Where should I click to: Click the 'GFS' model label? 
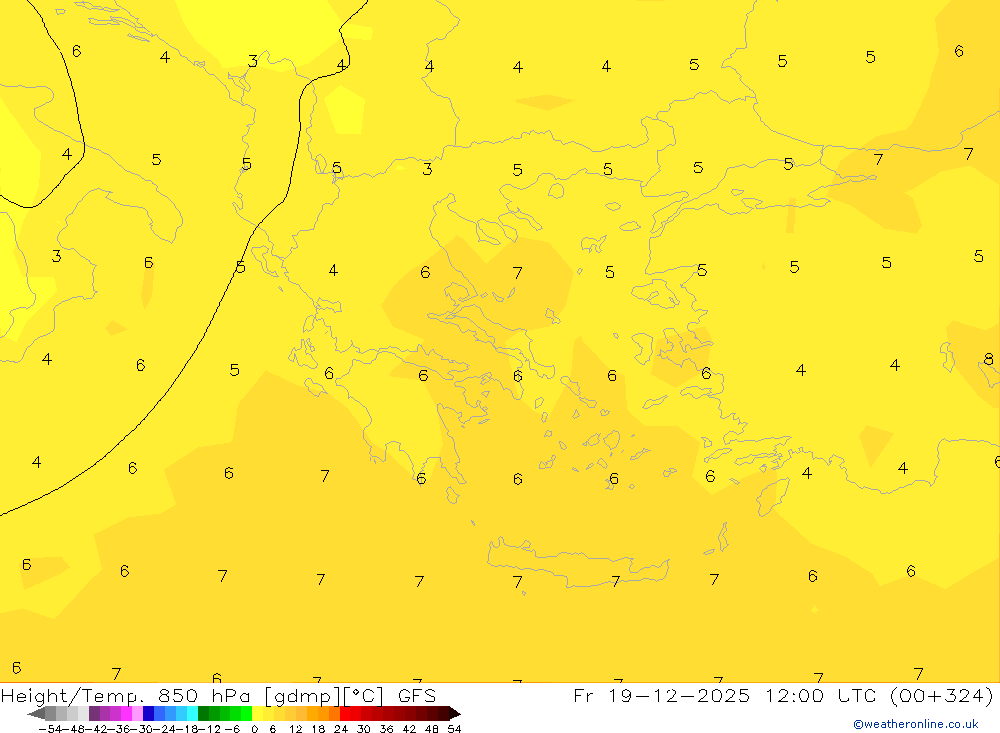[416, 695]
